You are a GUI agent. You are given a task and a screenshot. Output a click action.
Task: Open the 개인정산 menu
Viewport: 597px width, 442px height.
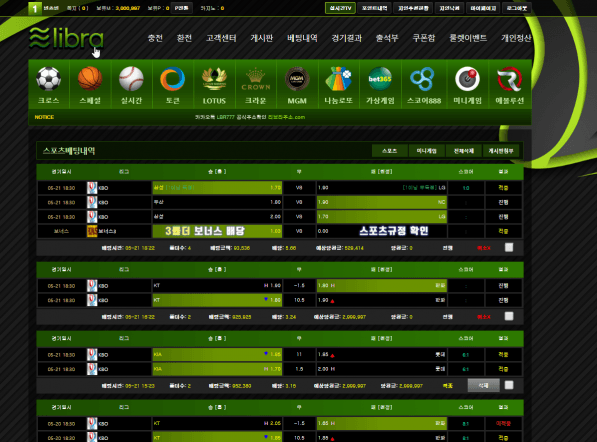click(x=516, y=38)
